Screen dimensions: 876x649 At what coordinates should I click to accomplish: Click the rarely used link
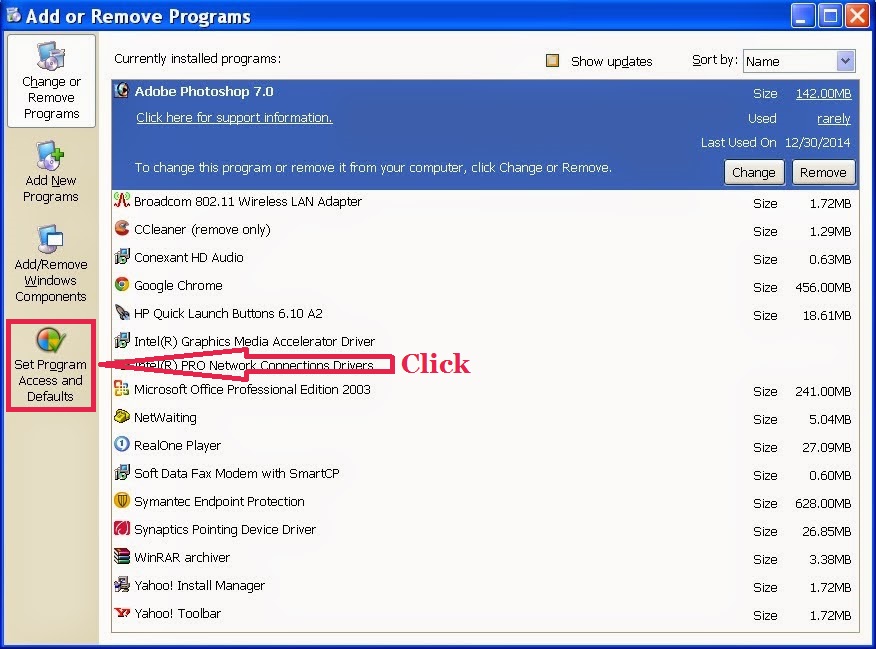(x=834, y=118)
